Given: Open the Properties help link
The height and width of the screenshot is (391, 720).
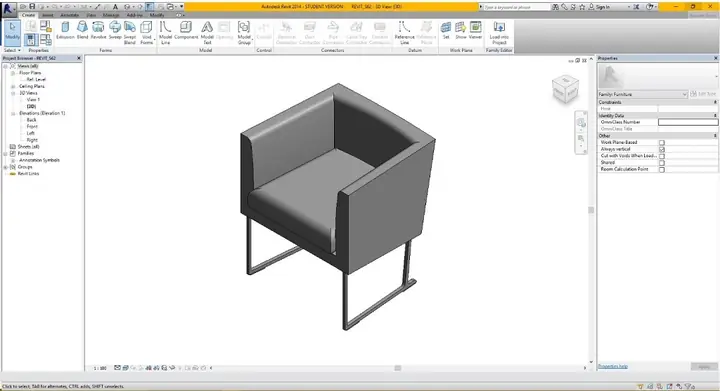Looking at the screenshot, I should click(613, 366).
